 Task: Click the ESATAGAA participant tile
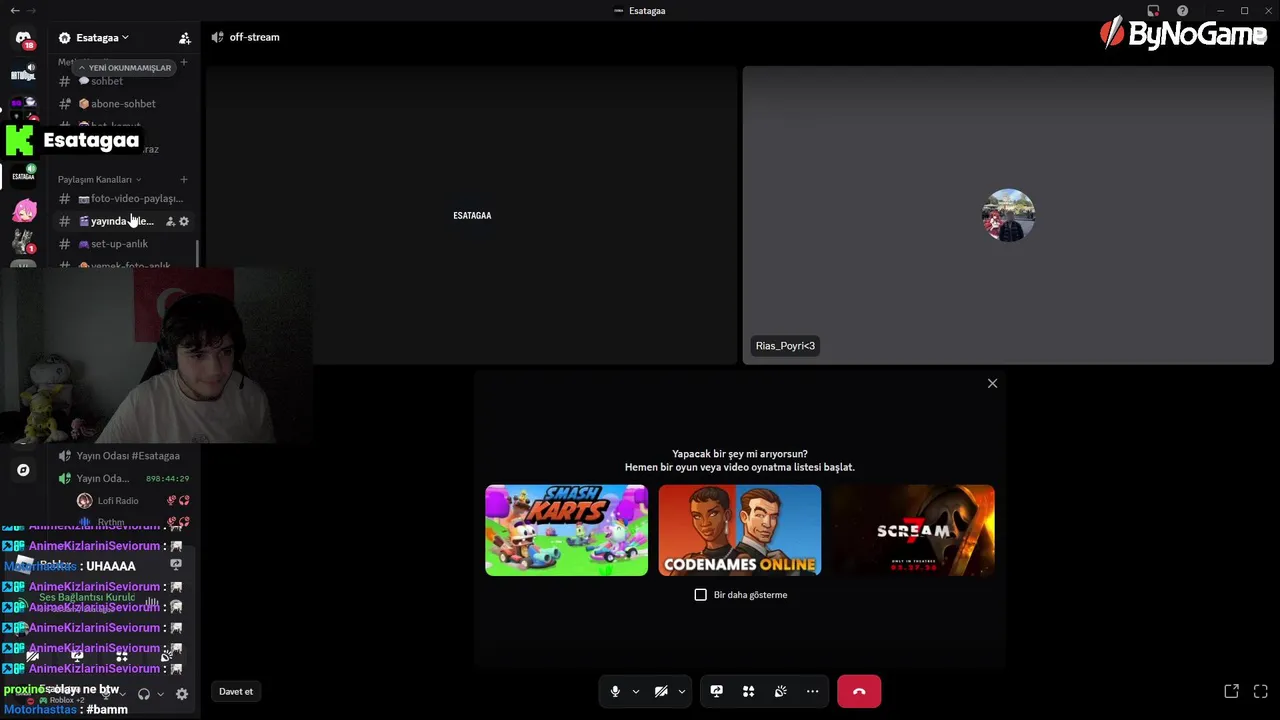click(472, 215)
